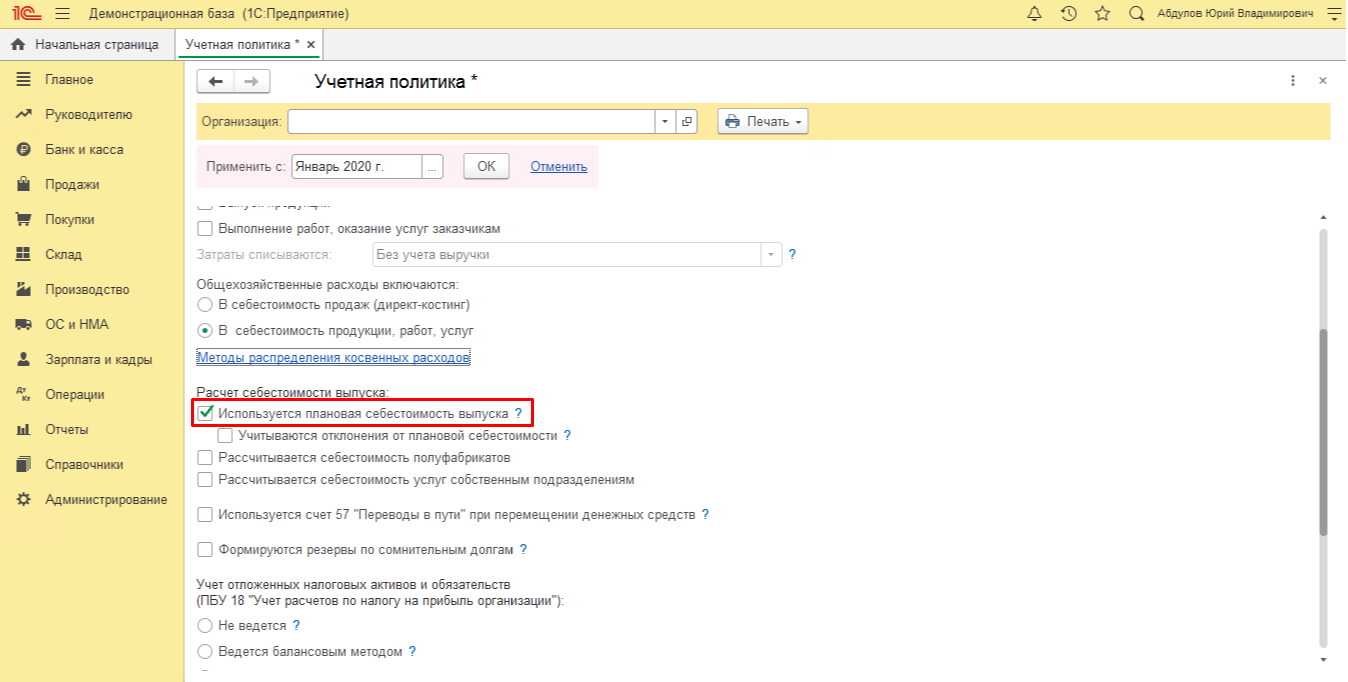This screenshot has height=682, width=1348.
Task: Open favorites star icon
Action: click(x=1102, y=14)
